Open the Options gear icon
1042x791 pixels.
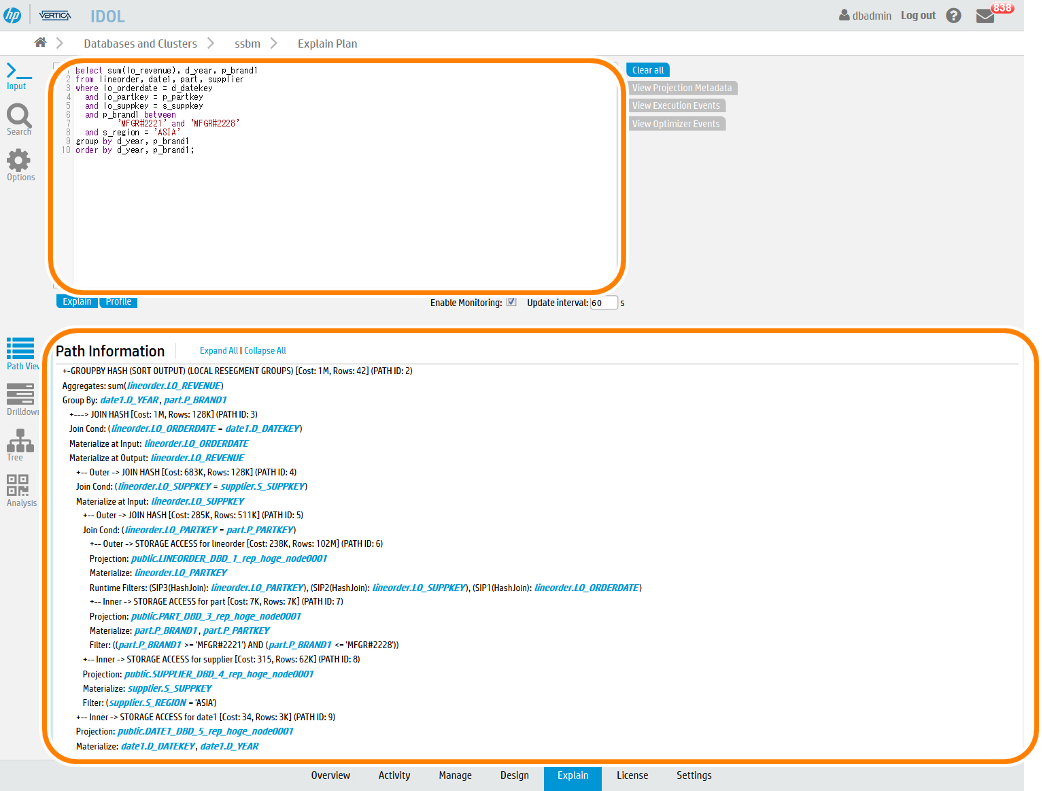(x=19, y=160)
